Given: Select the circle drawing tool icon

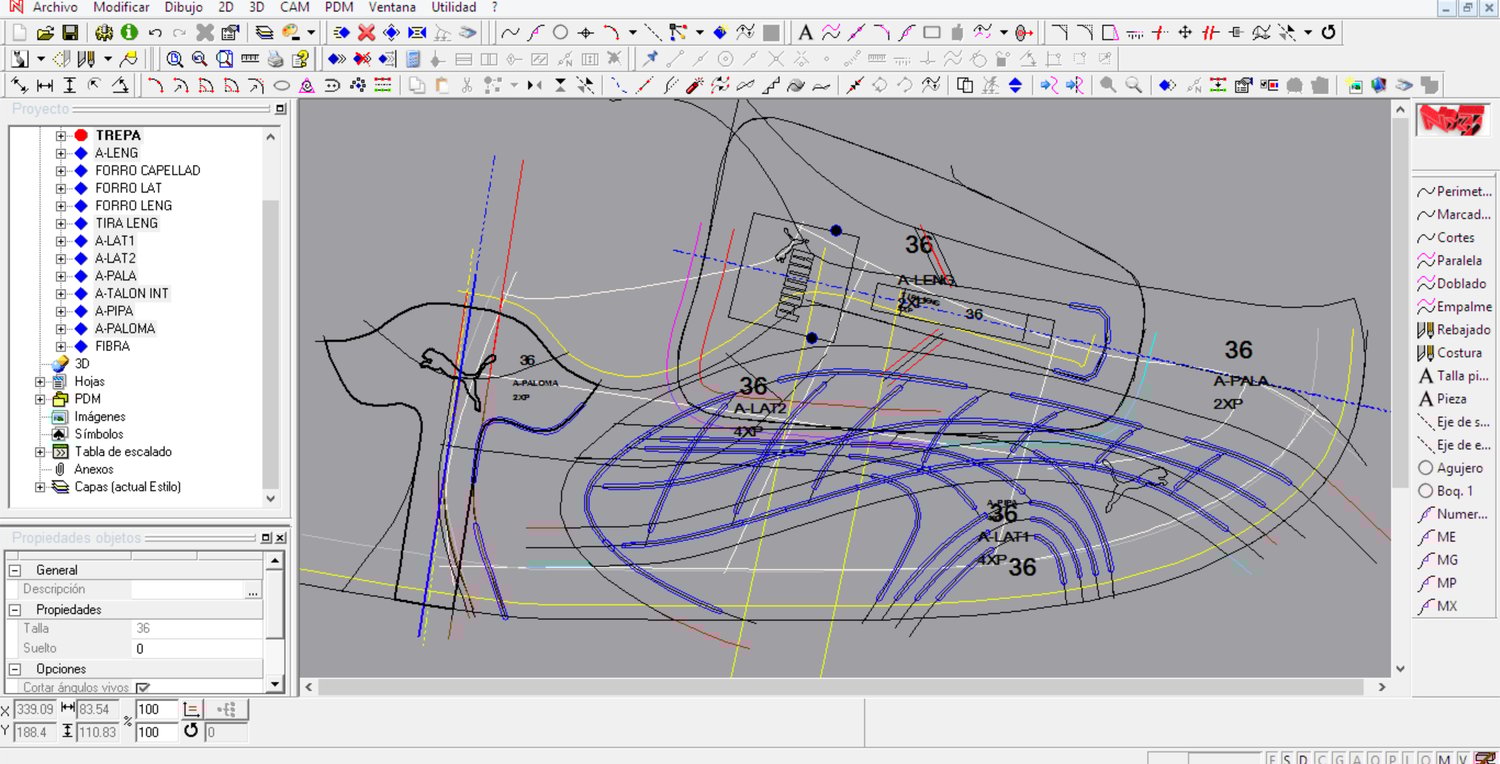Looking at the screenshot, I should point(560,33).
